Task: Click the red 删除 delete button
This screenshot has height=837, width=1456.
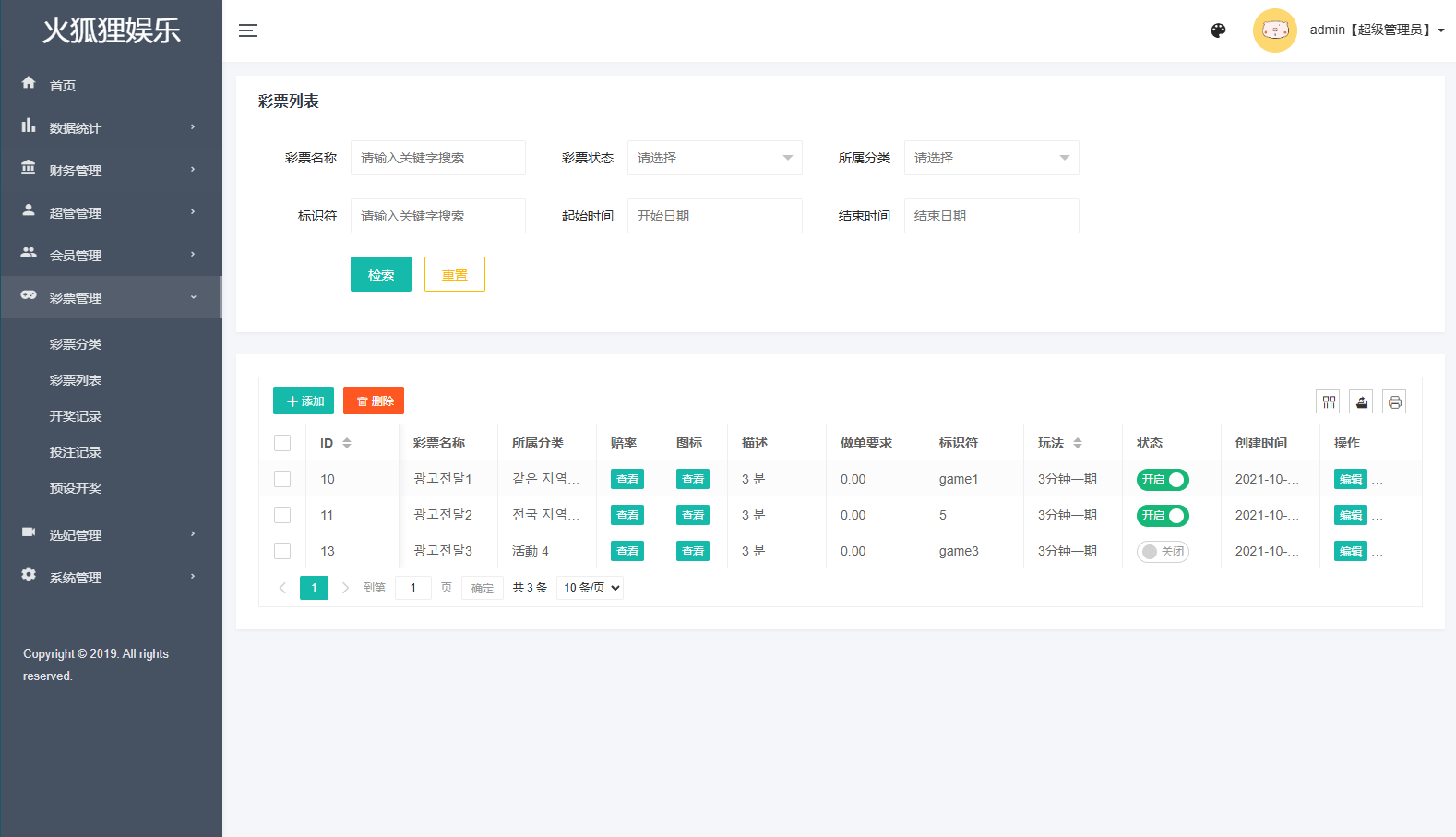Action: tap(374, 401)
